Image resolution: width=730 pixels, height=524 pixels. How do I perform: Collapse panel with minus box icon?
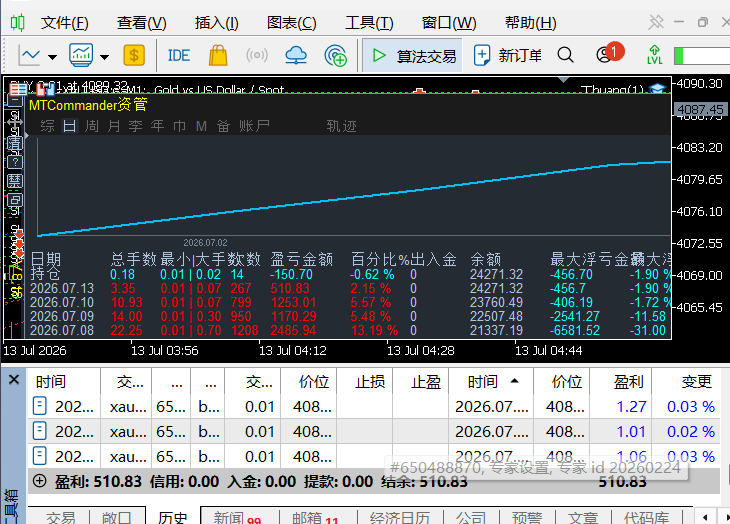click(x=15, y=99)
